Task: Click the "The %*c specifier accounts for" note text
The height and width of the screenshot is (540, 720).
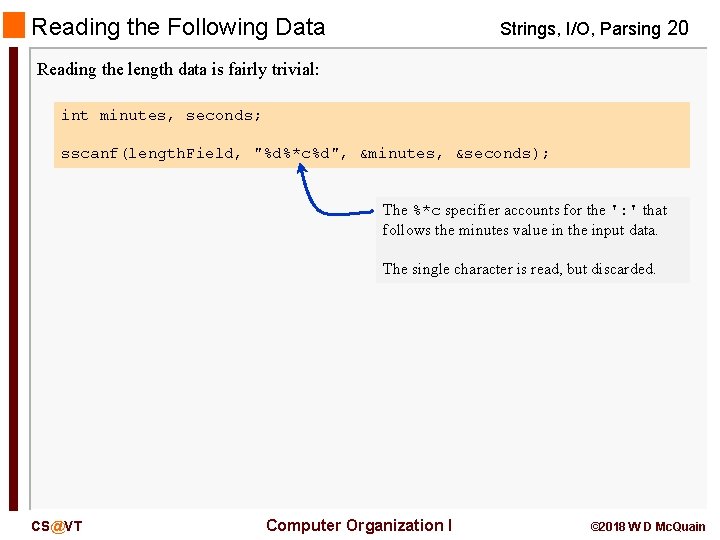Action: pyautogui.click(x=494, y=210)
